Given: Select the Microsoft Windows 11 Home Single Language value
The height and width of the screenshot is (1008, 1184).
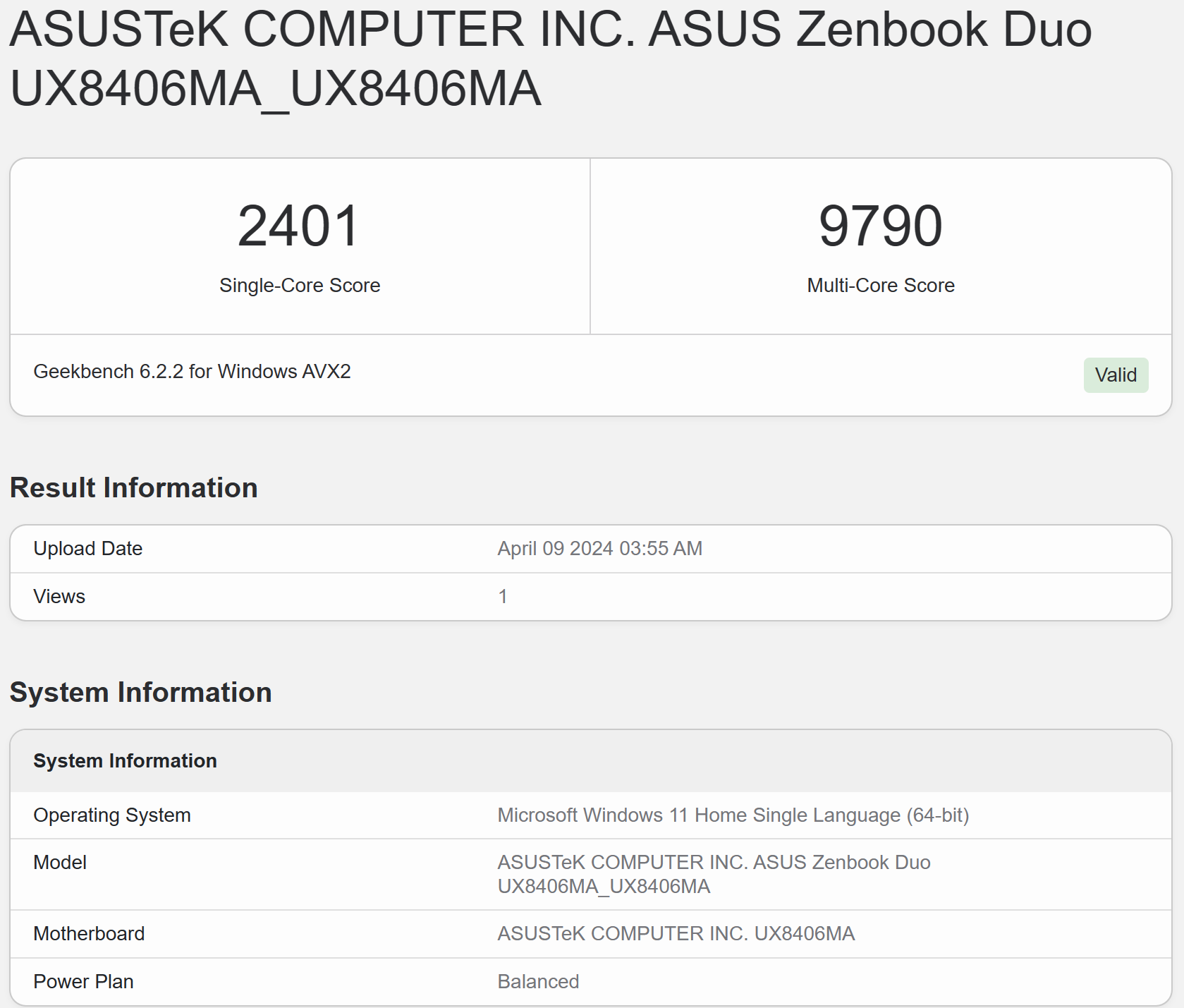Looking at the screenshot, I should tap(733, 815).
